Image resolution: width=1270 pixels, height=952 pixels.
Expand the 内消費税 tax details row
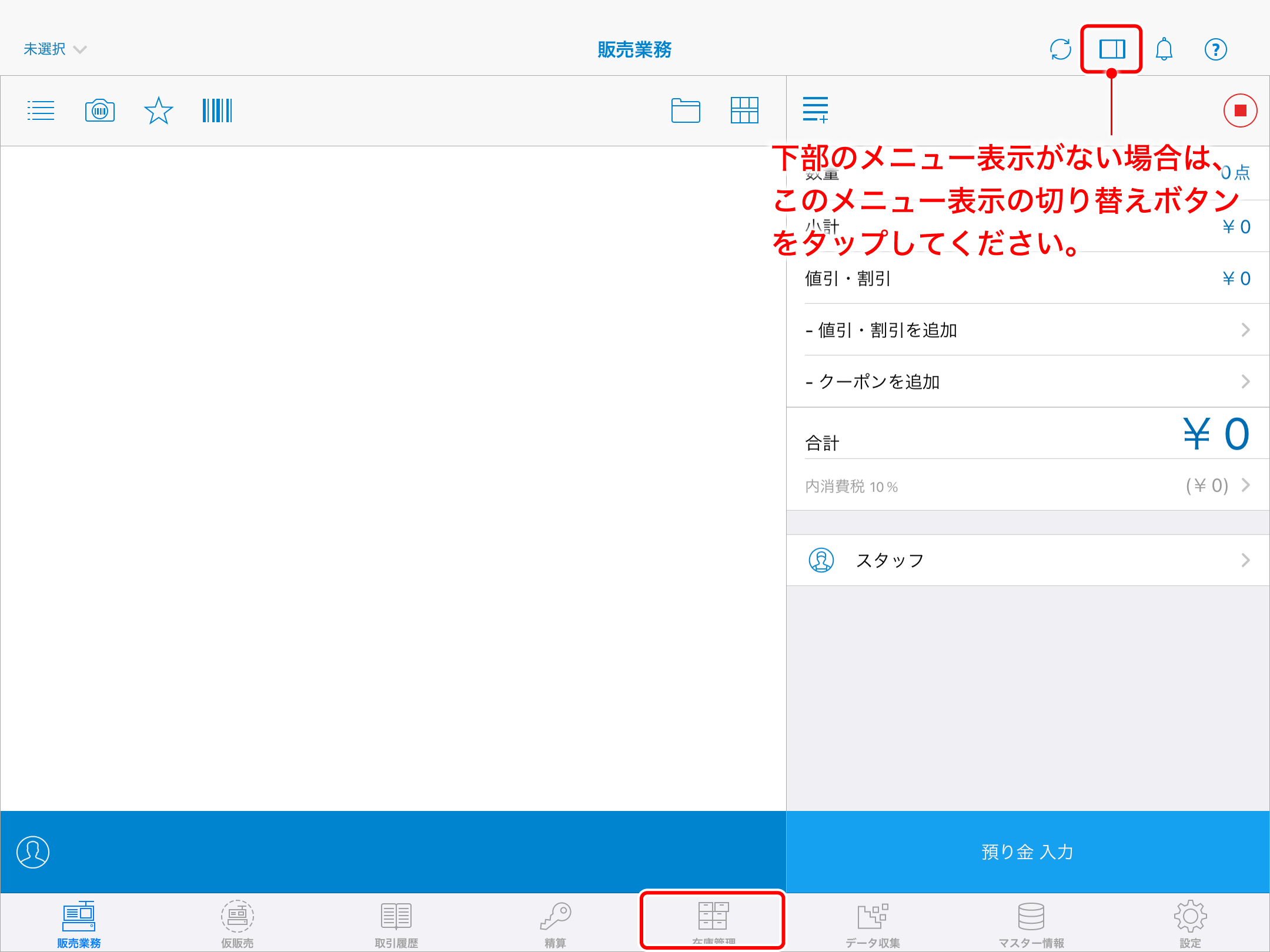click(1026, 486)
